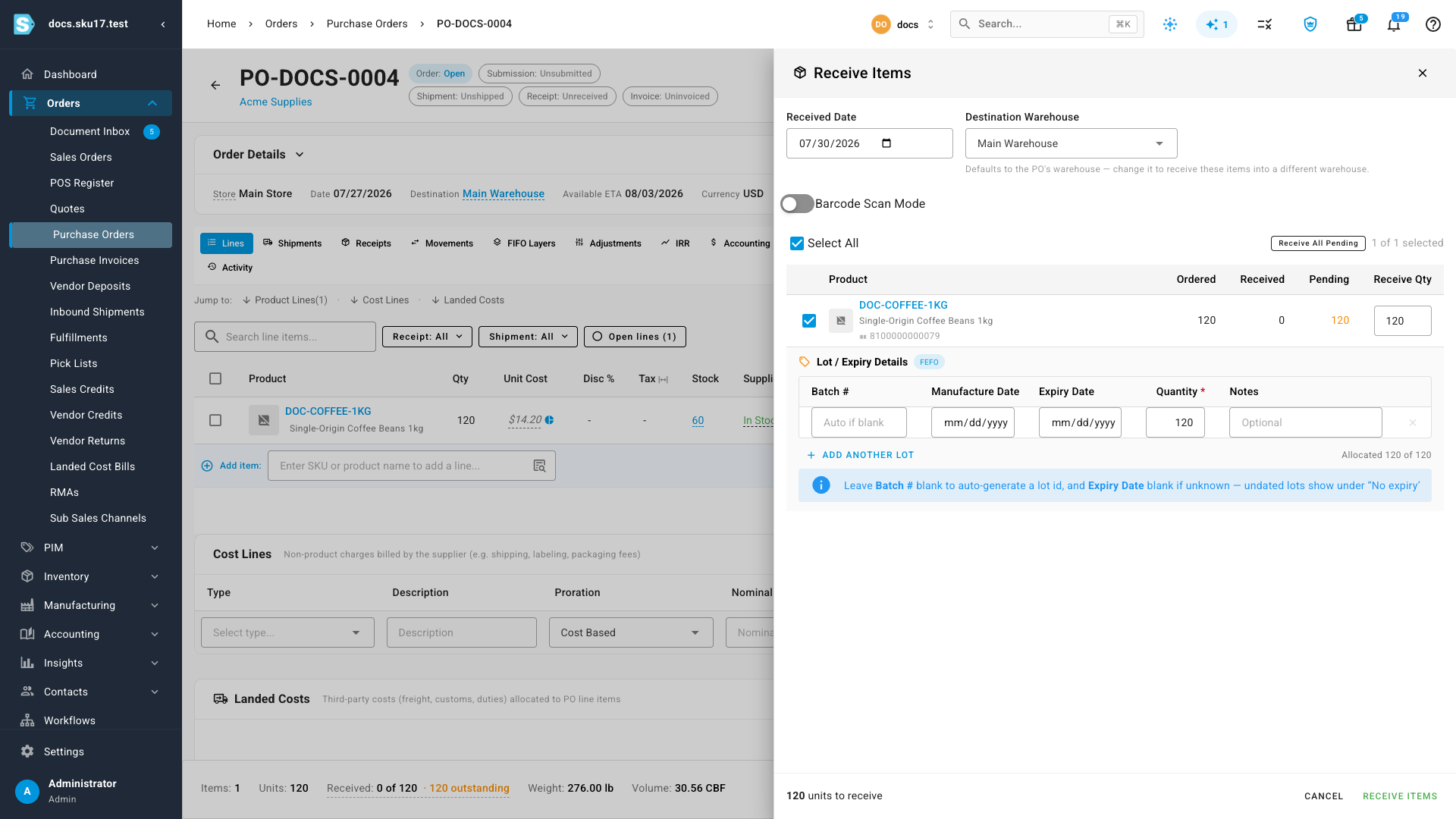Image resolution: width=1456 pixels, height=819 pixels.
Task: Open the Shipment: All filter dropdown
Action: pyautogui.click(x=528, y=337)
